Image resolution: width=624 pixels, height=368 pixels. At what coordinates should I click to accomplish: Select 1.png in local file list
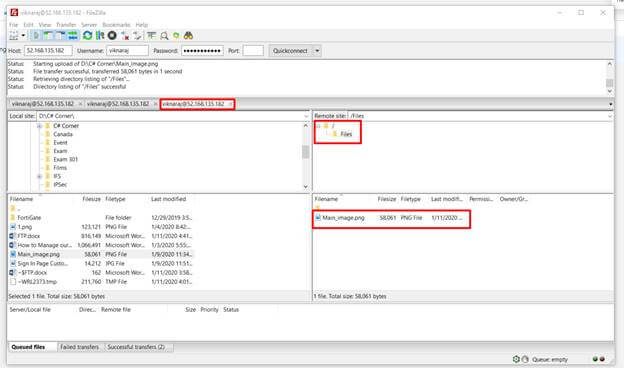pos(25,227)
